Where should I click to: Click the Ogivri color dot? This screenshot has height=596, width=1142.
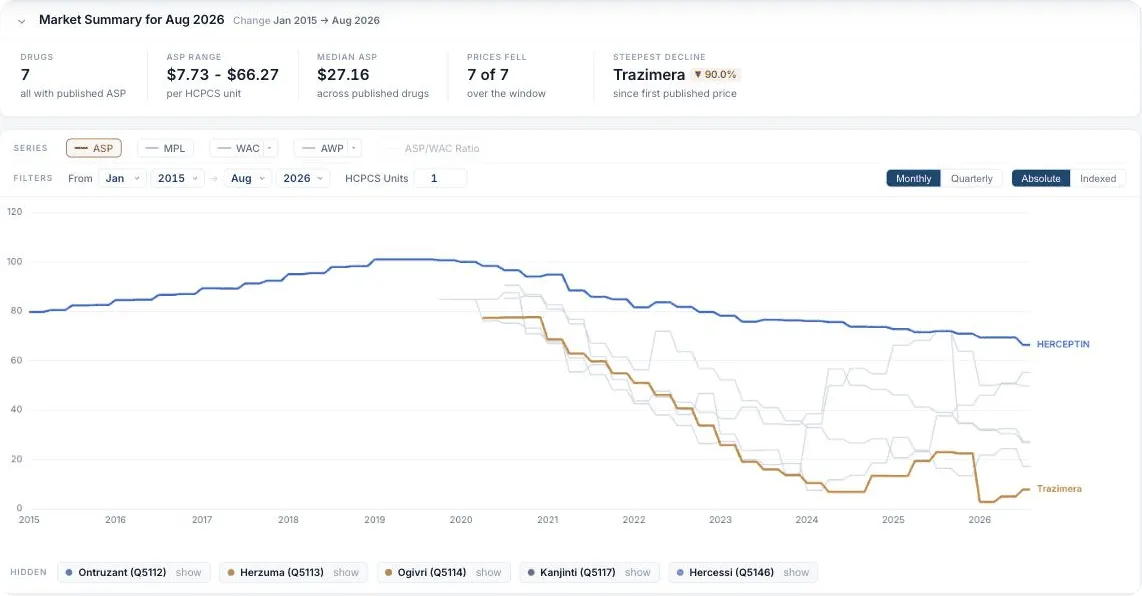pos(388,573)
